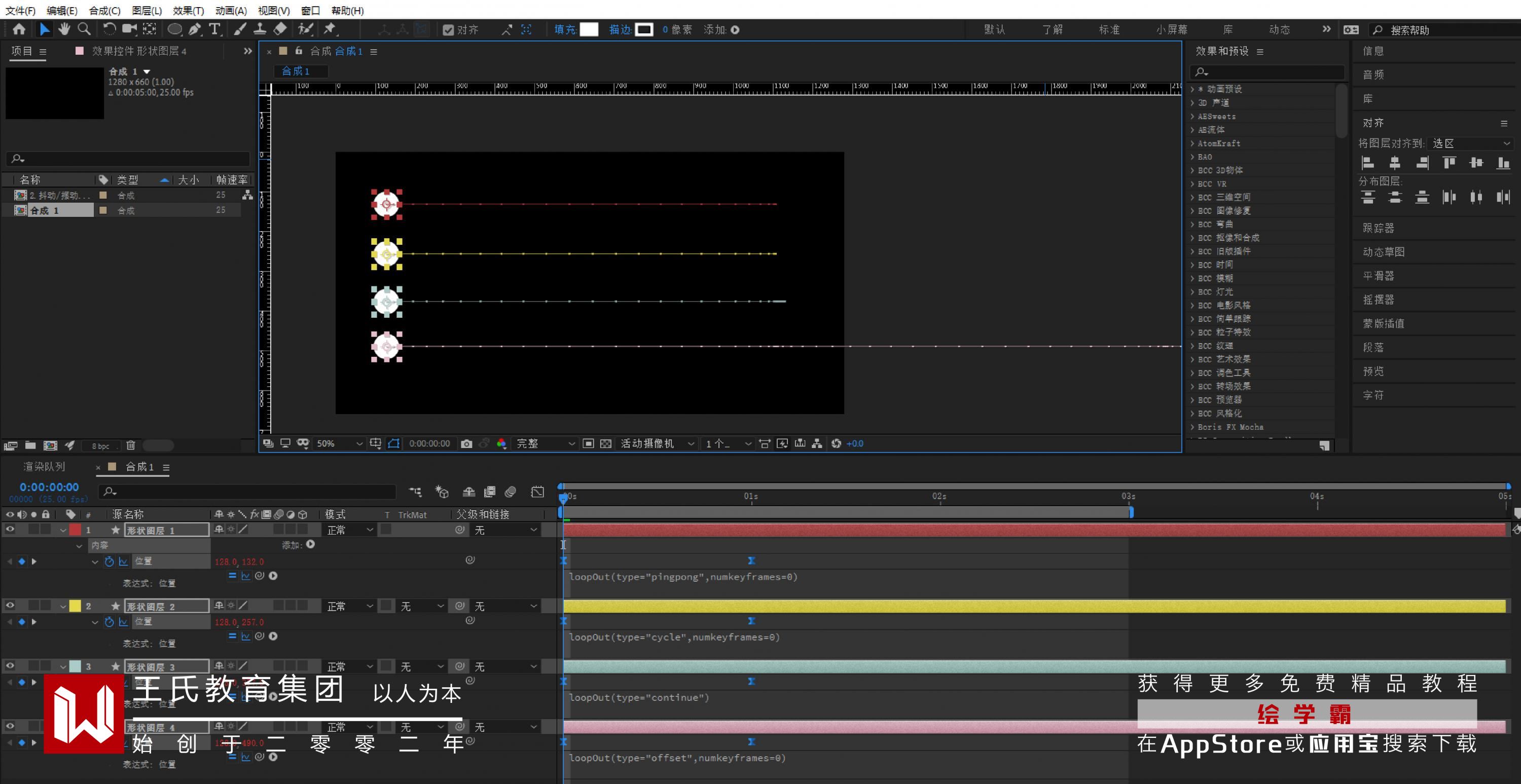This screenshot has height=784, width=1521.
Task: Switch to the 标准 workspace
Action: 1109,29
